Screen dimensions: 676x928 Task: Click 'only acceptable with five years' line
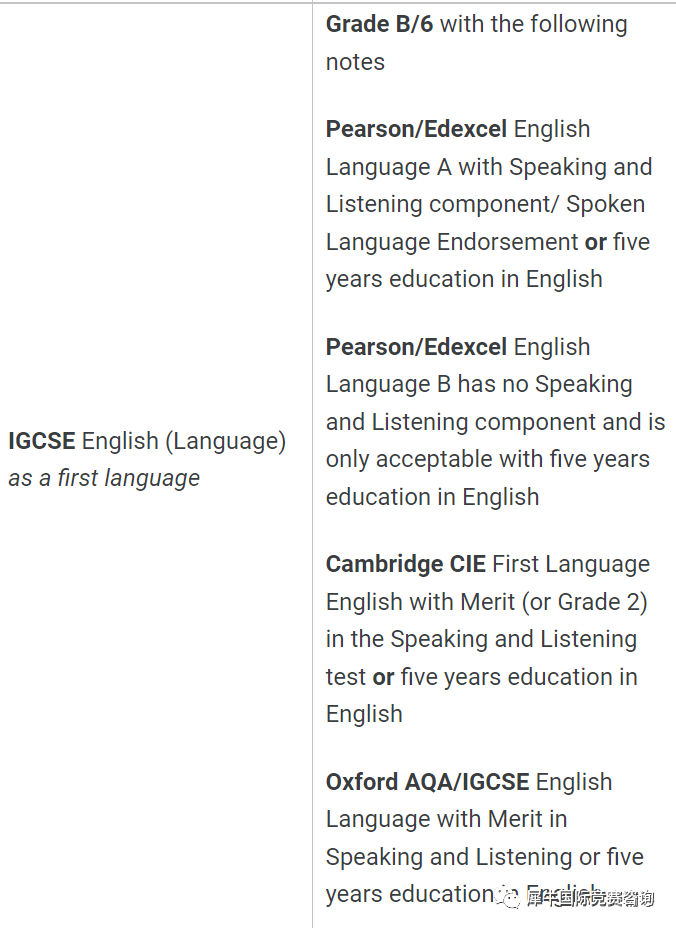pyautogui.click(x=488, y=460)
